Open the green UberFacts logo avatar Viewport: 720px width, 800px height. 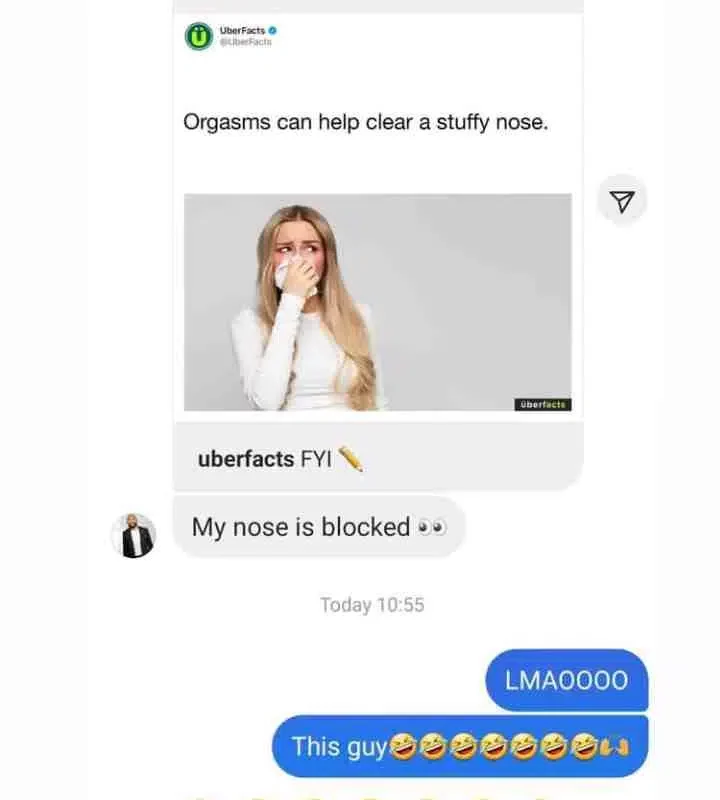click(198, 36)
